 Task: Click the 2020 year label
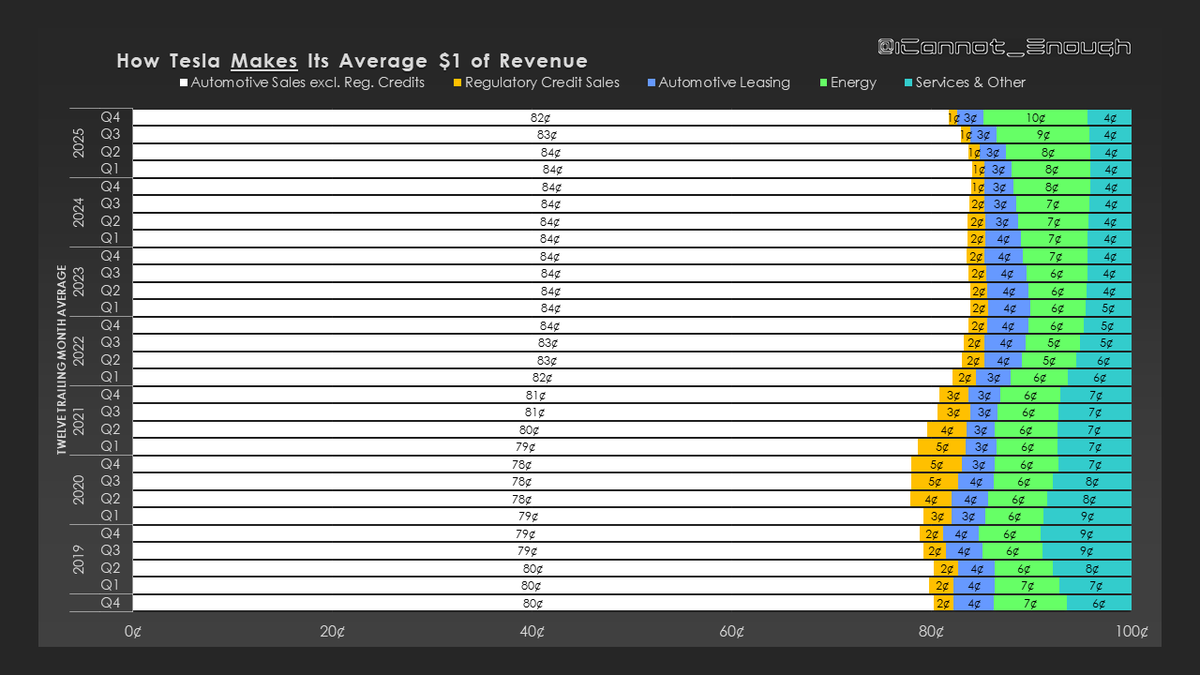(x=79, y=490)
